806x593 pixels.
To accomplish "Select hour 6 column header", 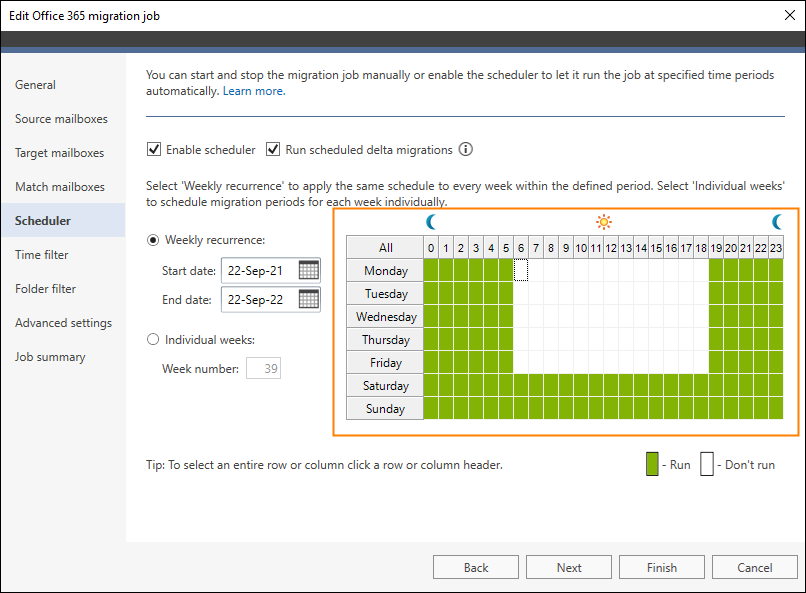I will [521, 248].
